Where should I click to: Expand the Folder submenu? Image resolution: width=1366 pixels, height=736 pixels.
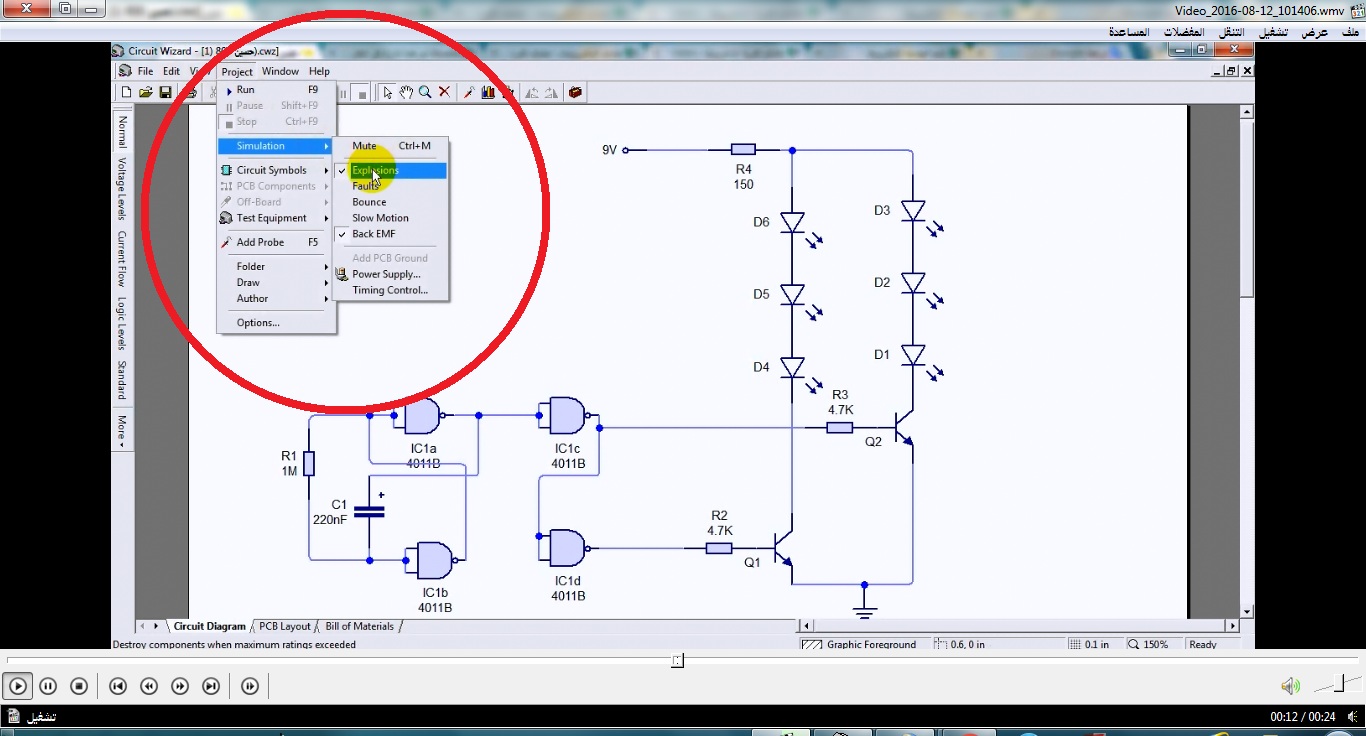pos(276,267)
